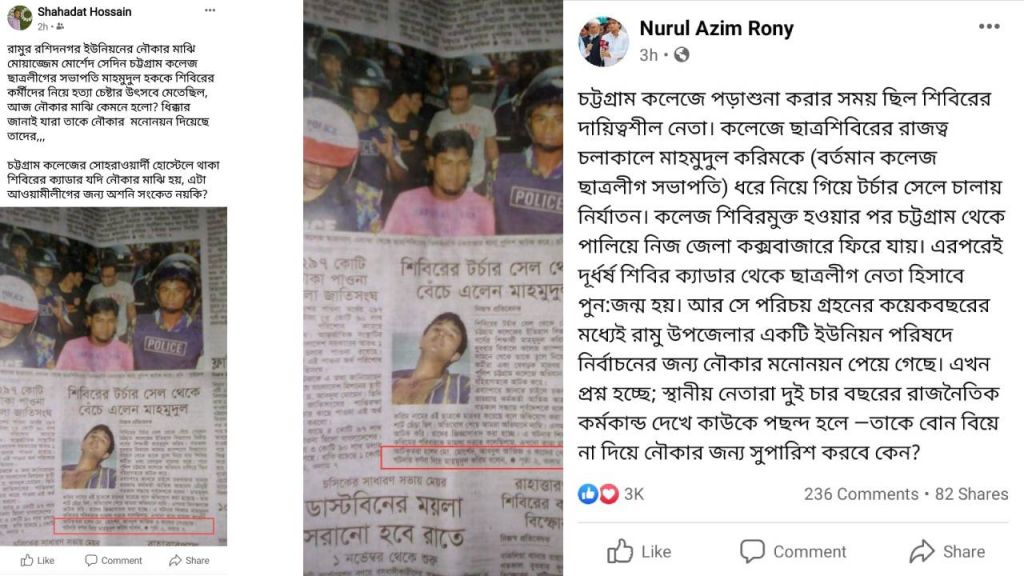
Task: Open the 236 Comments link
Action: point(861,494)
